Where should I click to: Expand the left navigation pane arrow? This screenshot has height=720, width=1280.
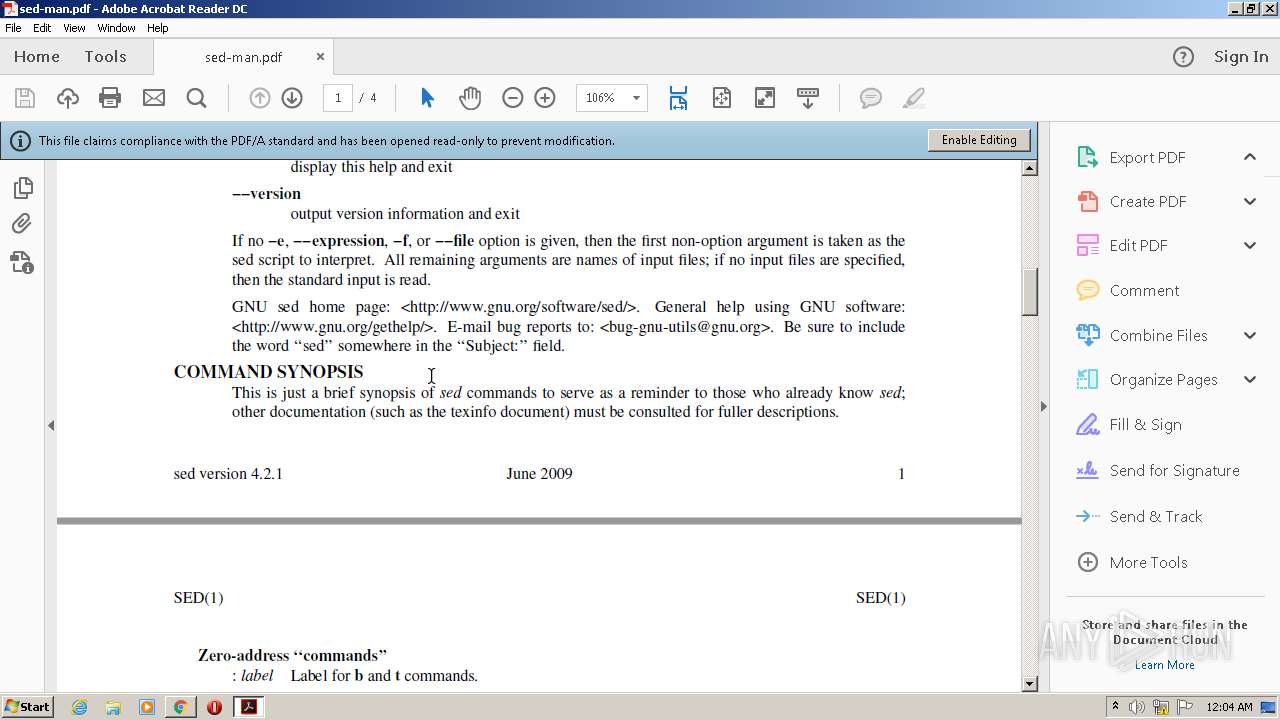click(x=51, y=425)
